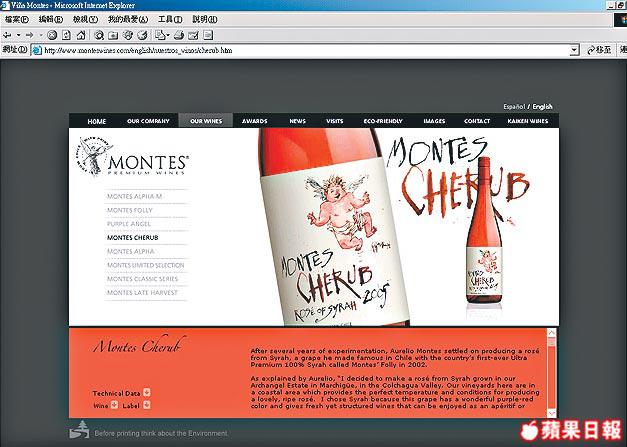Click 'Before printing think about the Environment' text
Image resolution: width=627 pixels, height=447 pixels.
[161, 433]
